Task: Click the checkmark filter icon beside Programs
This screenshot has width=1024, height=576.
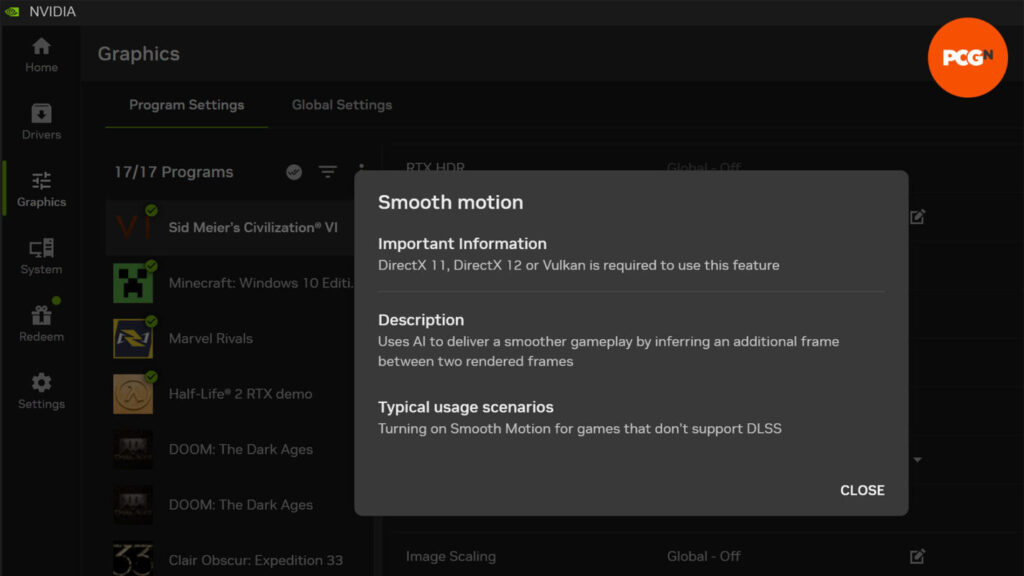Action: pos(294,172)
